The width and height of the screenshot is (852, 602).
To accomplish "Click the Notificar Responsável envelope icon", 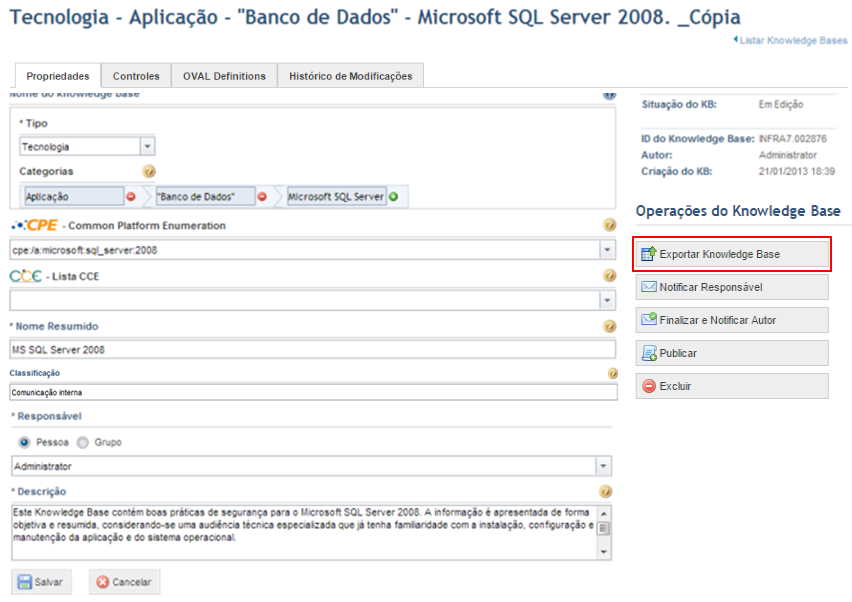I will pyautogui.click(x=649, y=287).
